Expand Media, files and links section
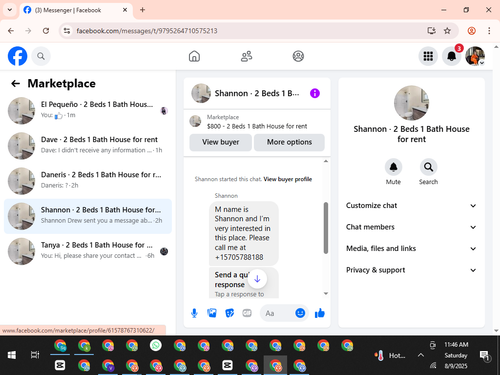500x375 pixels. 411,248
